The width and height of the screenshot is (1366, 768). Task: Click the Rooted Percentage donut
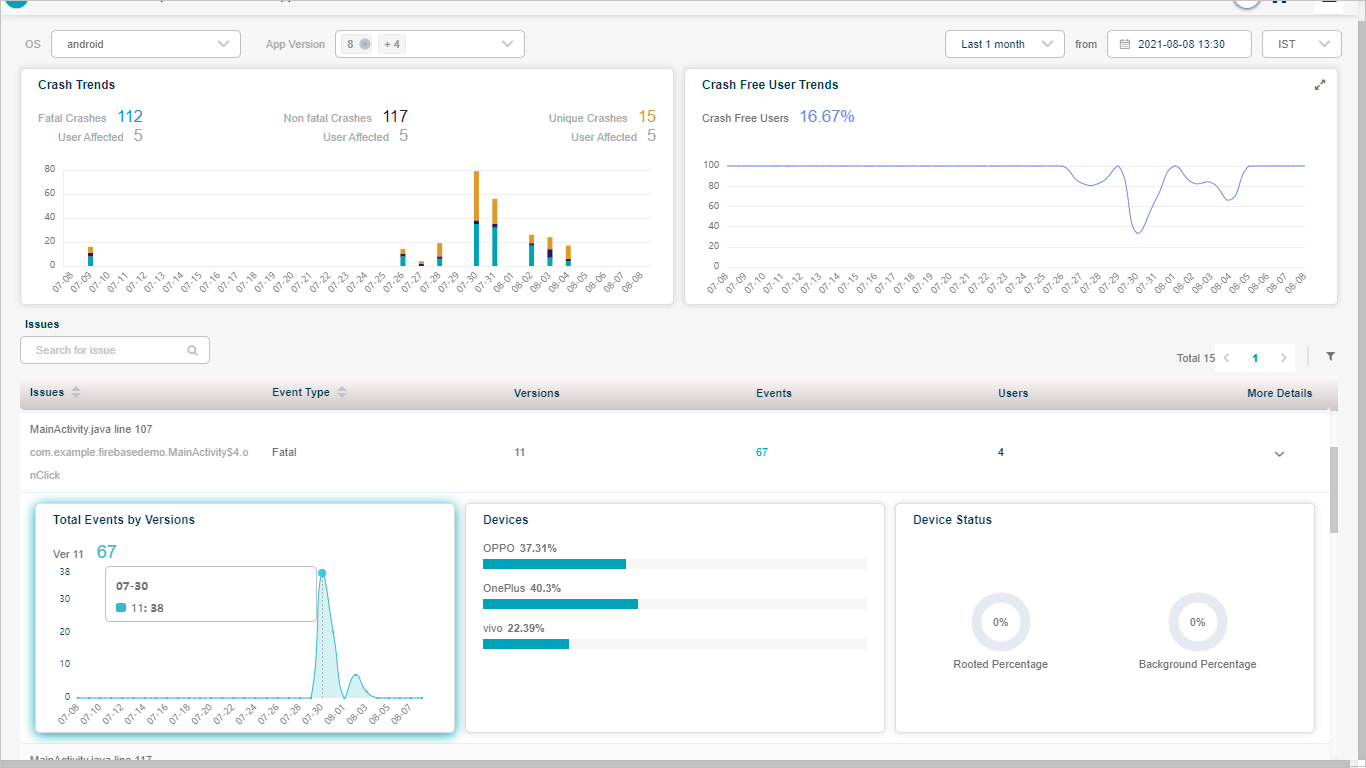[x=1000, y=622]
